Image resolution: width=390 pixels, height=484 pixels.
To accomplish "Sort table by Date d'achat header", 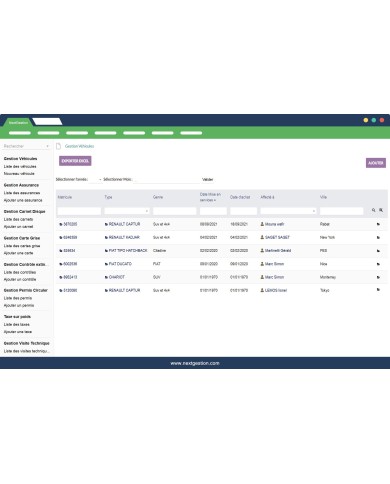I will [x=240, y=197].
